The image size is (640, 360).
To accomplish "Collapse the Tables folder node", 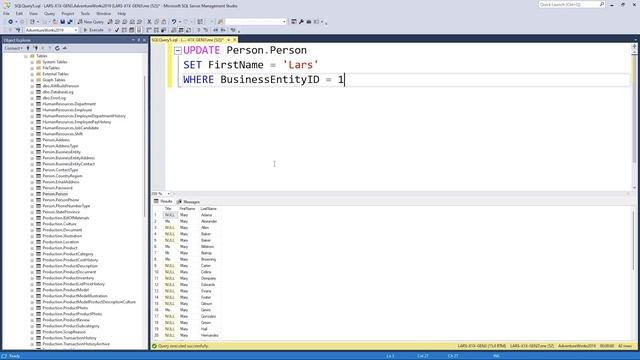I will tap(26, 56).
